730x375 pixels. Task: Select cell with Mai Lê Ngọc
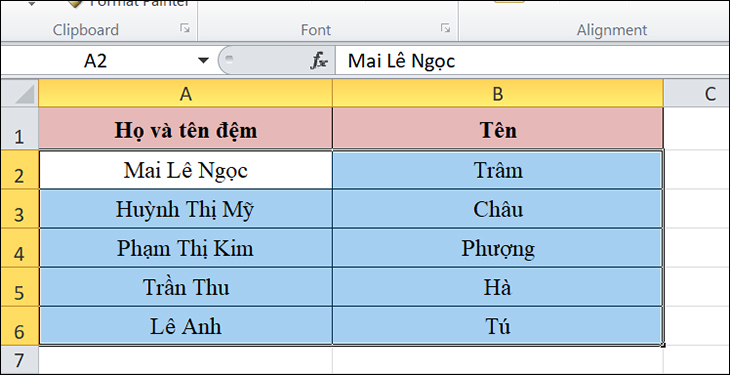click(186, 170)
